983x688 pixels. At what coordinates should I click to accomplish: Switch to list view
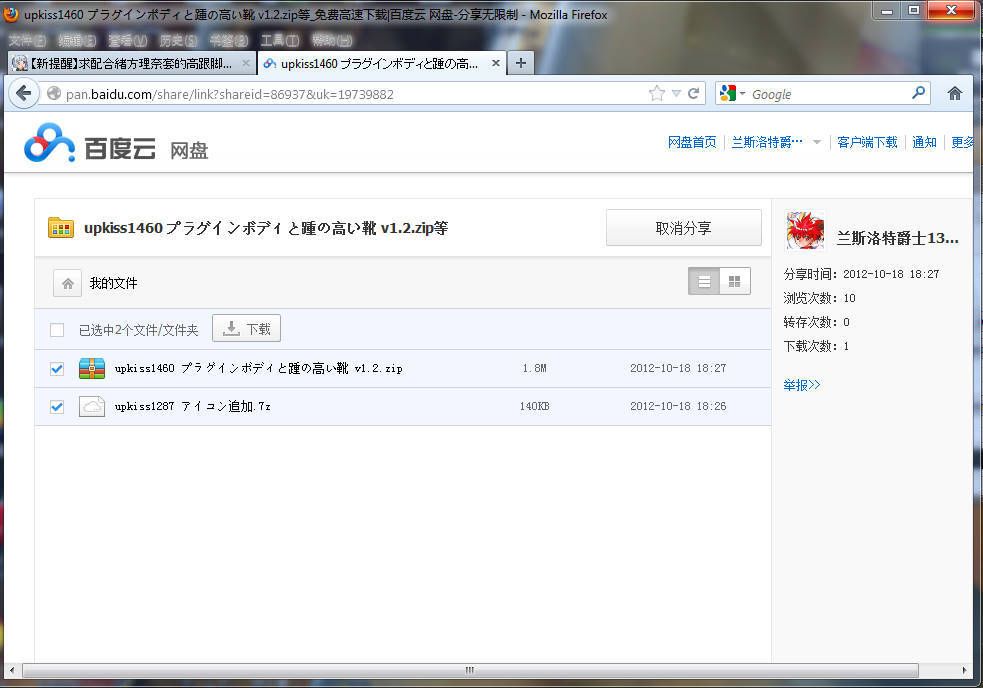click(704, 282)
